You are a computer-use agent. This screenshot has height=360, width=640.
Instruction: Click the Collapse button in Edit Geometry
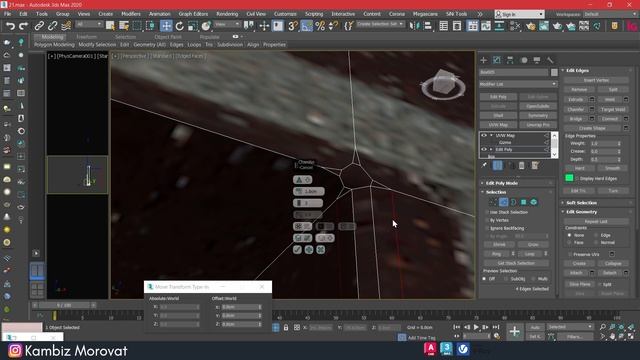(x=613, y=264)
